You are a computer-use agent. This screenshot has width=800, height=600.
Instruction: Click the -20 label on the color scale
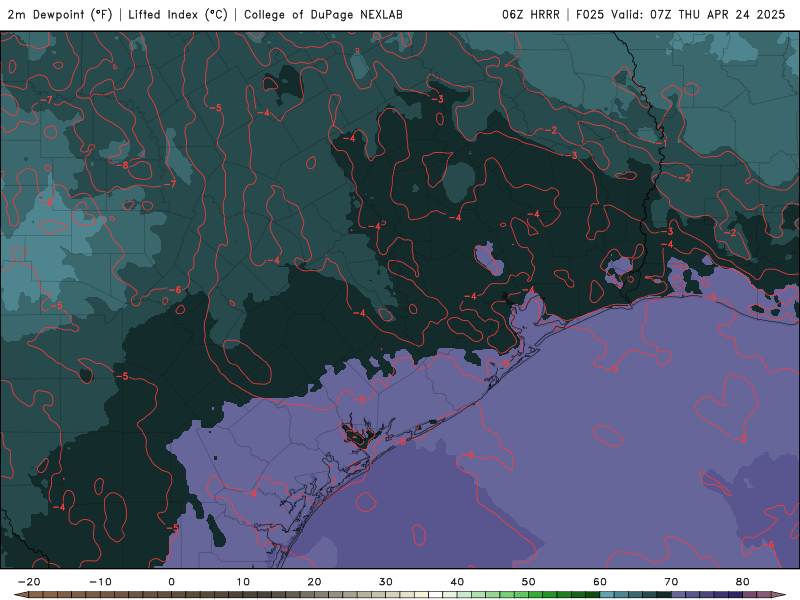tap(29, 582)
